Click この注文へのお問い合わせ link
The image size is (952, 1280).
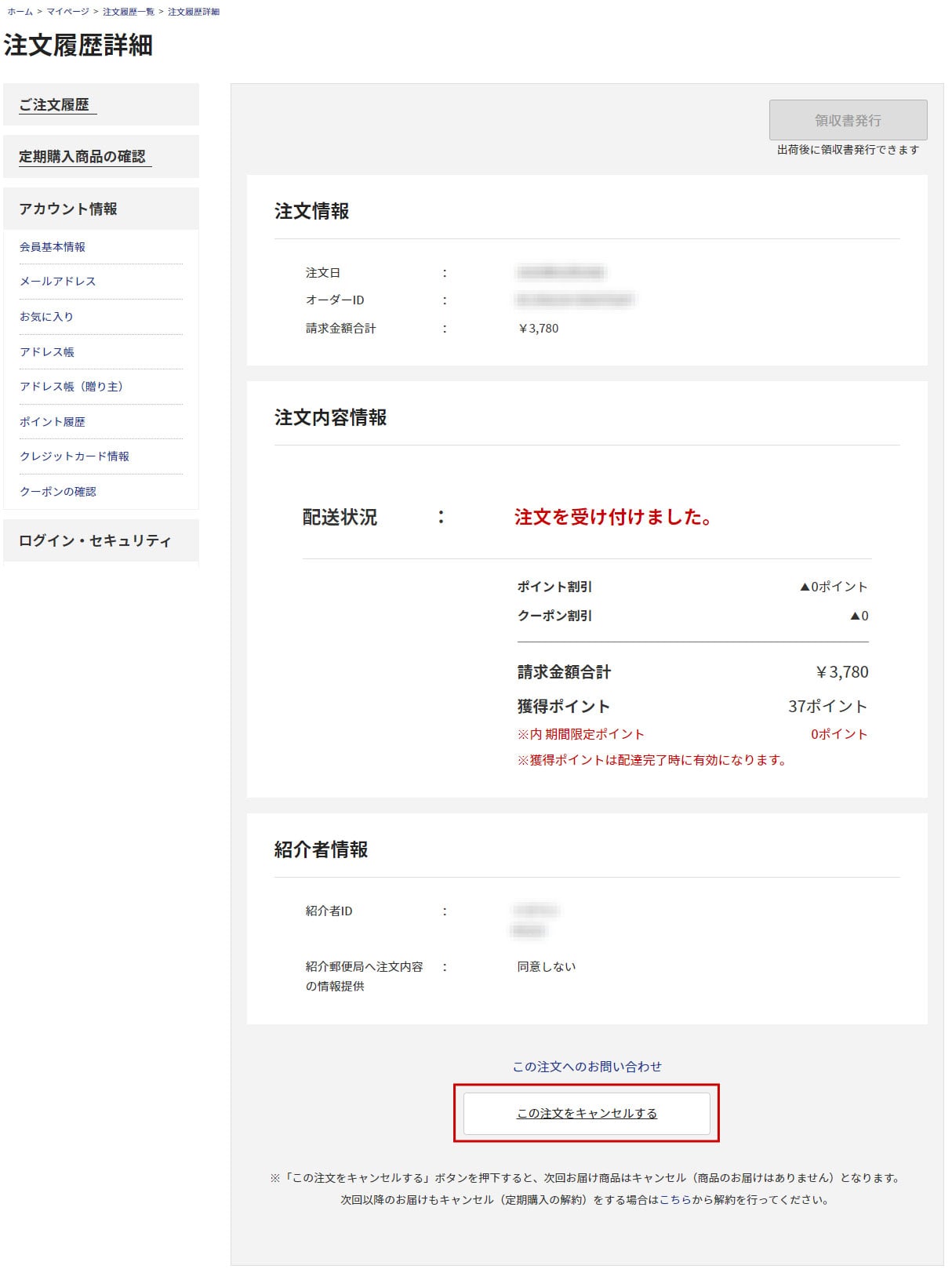587,1067
